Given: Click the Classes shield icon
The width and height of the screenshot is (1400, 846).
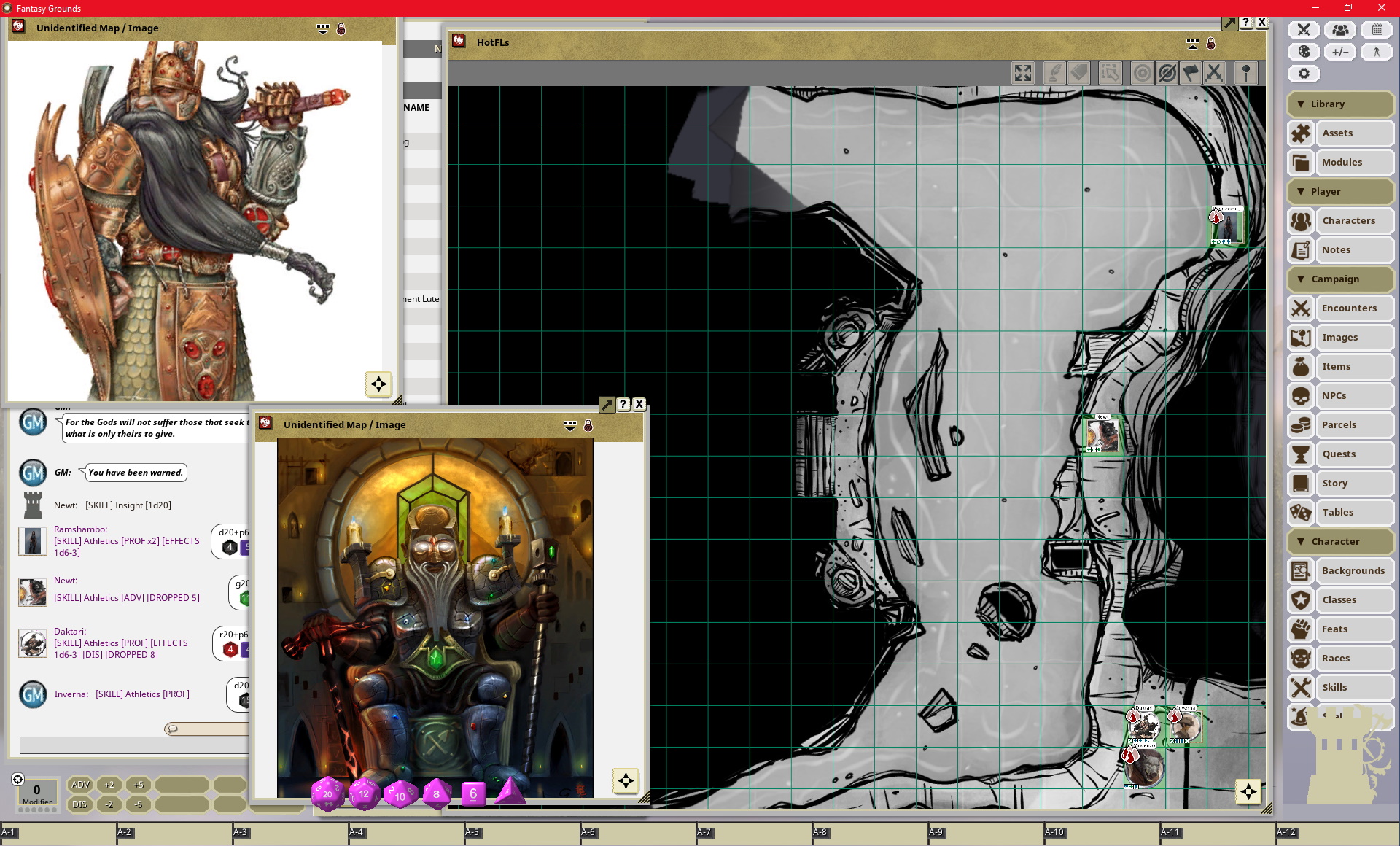Looking at the screenshot, I should (1301, 599).
